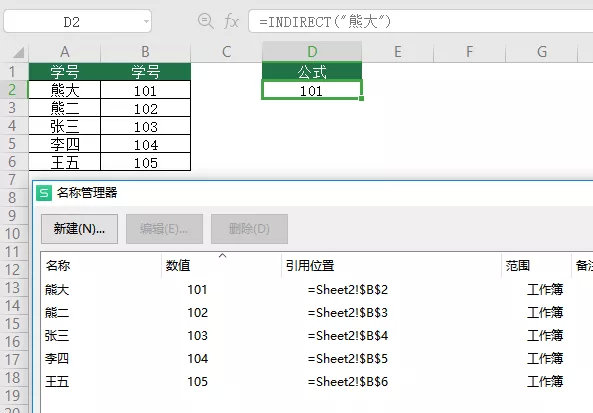Screen dimensions: 593x413
Task: Click the 删除(D) button
Action: tap(249, 229)
